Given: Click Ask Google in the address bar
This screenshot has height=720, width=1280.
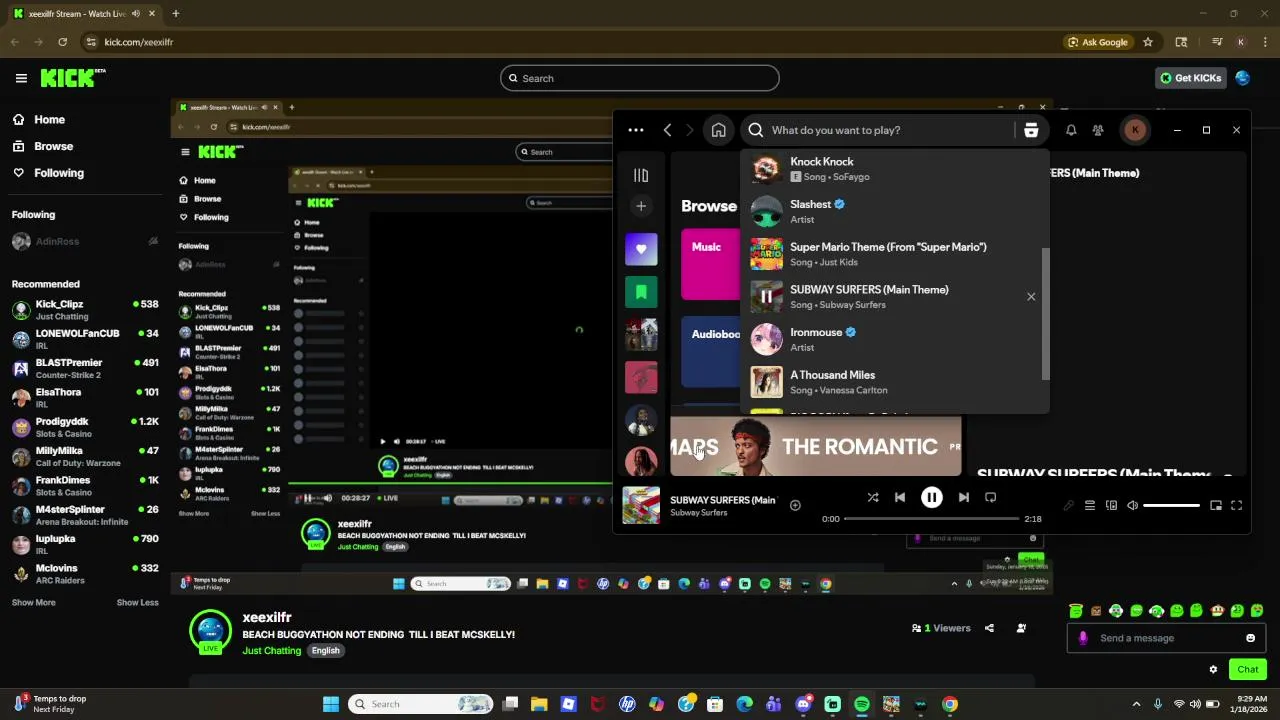Looking at the screenshot, I should (1097, 42).
